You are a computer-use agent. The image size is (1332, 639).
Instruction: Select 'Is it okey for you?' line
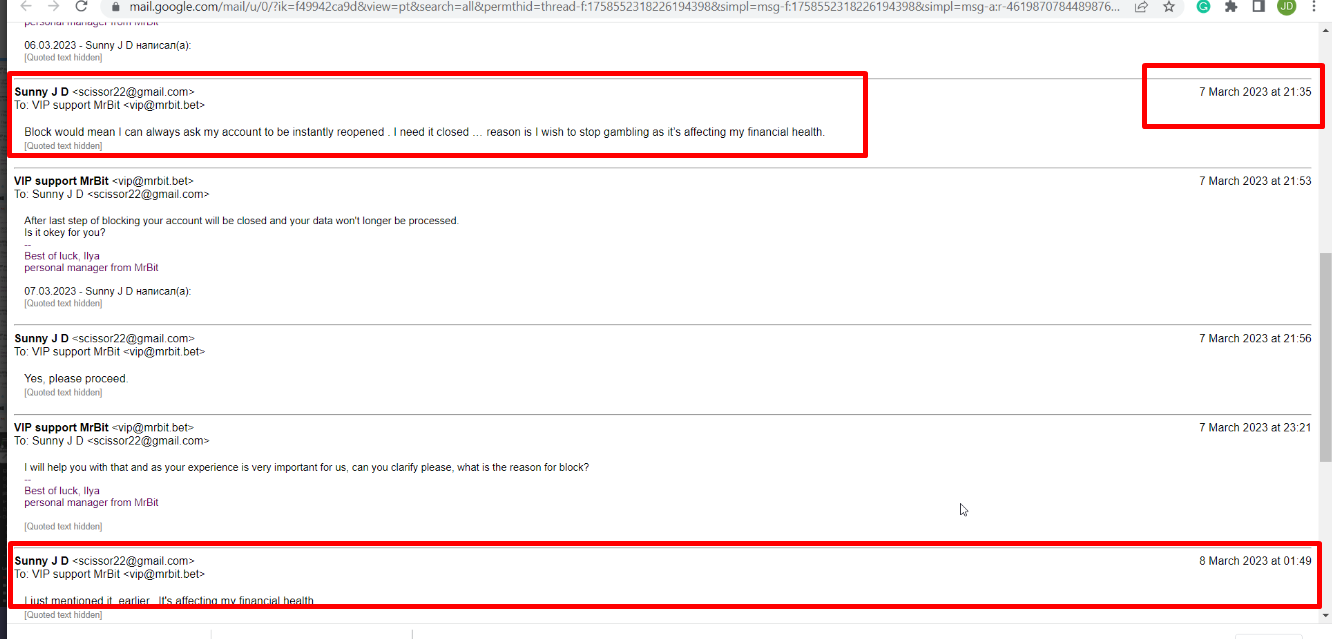pyautogui.click(x=65, y=233)
